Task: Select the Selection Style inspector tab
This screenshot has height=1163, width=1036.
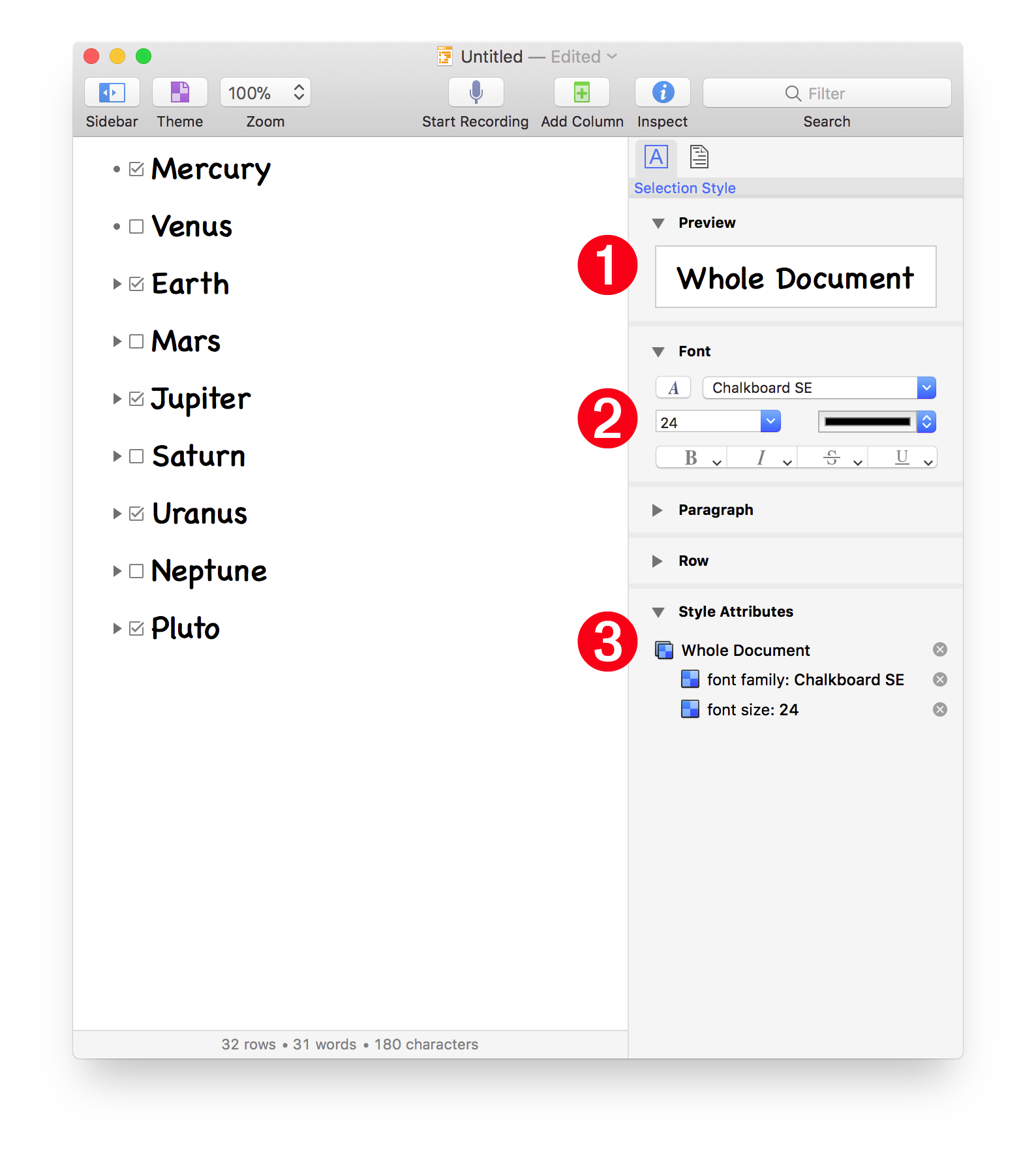Action: (656, 157)
